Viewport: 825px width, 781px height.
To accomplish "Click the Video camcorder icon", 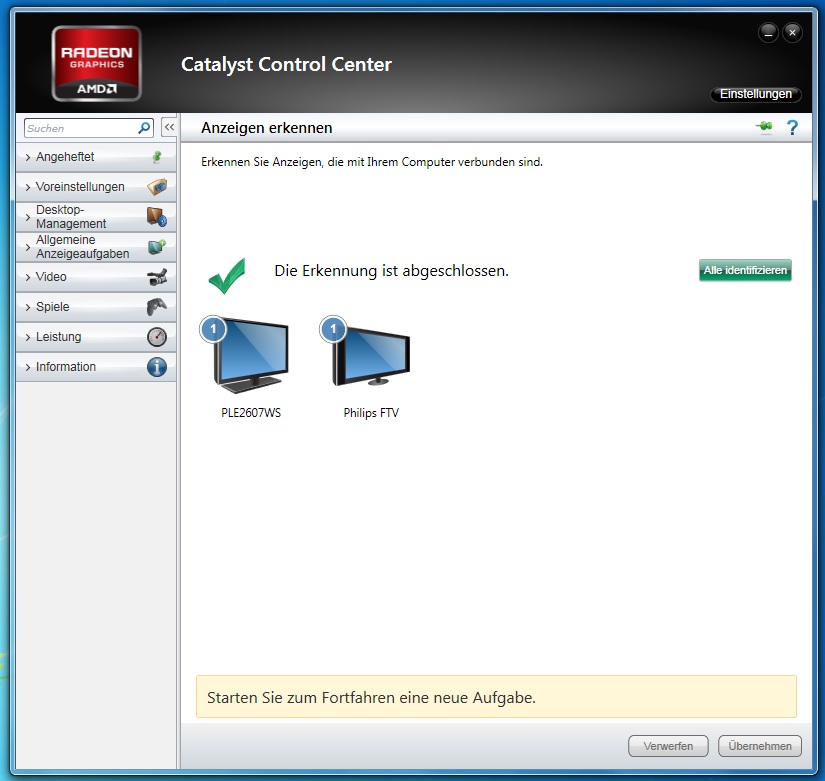I will (157, 277).
